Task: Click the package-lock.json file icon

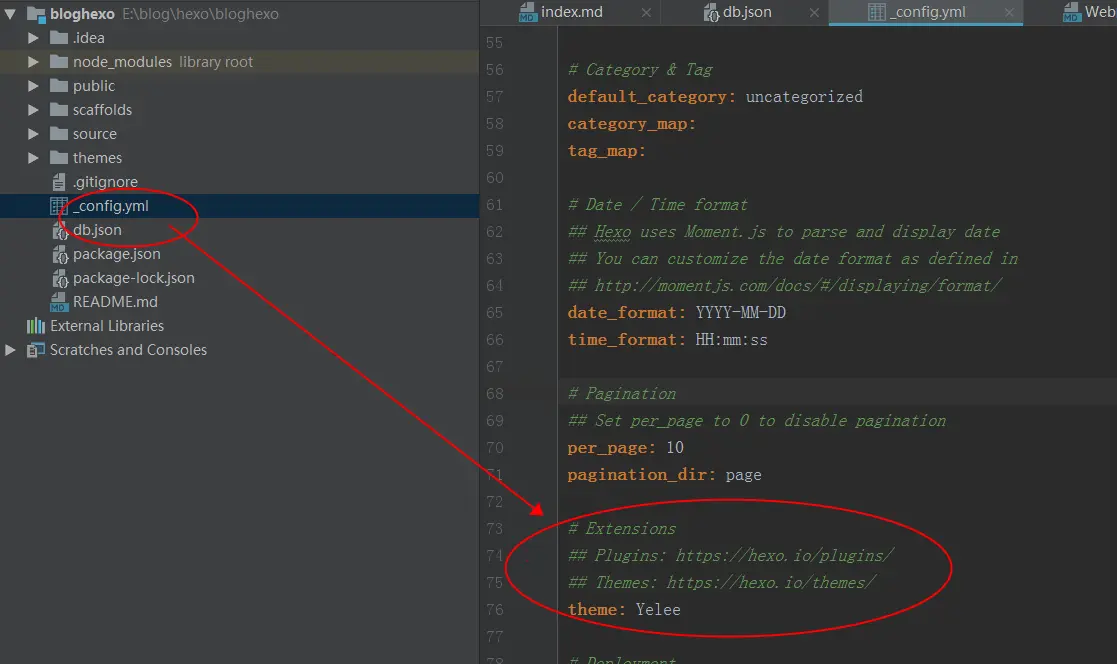Action: click(x=61, y=279)
